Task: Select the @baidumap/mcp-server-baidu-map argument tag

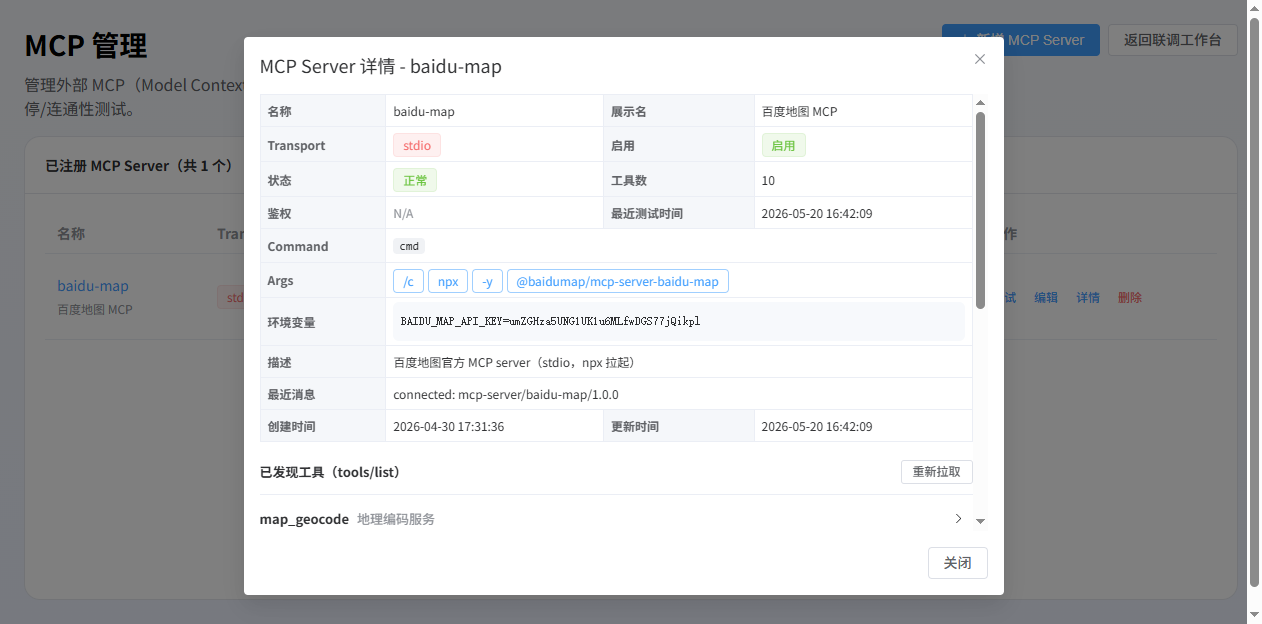Action: tap(618, 281)
